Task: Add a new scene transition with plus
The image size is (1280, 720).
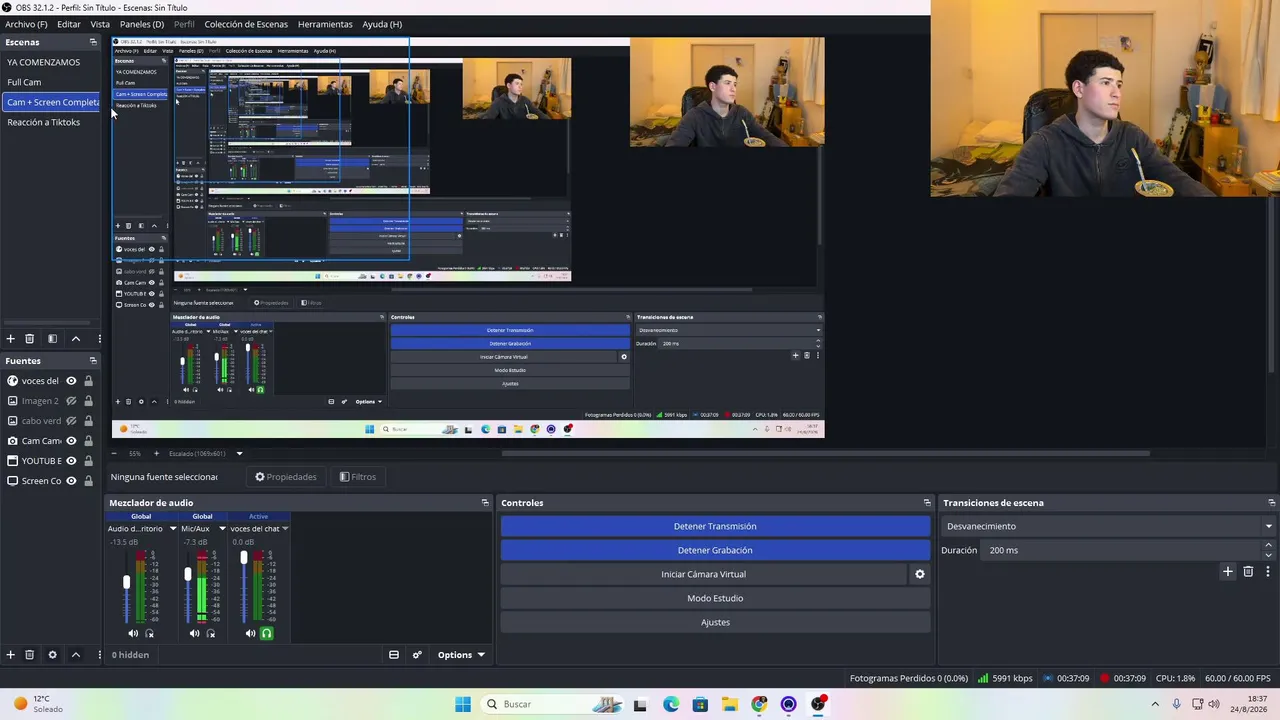Action: [1228, 572]
